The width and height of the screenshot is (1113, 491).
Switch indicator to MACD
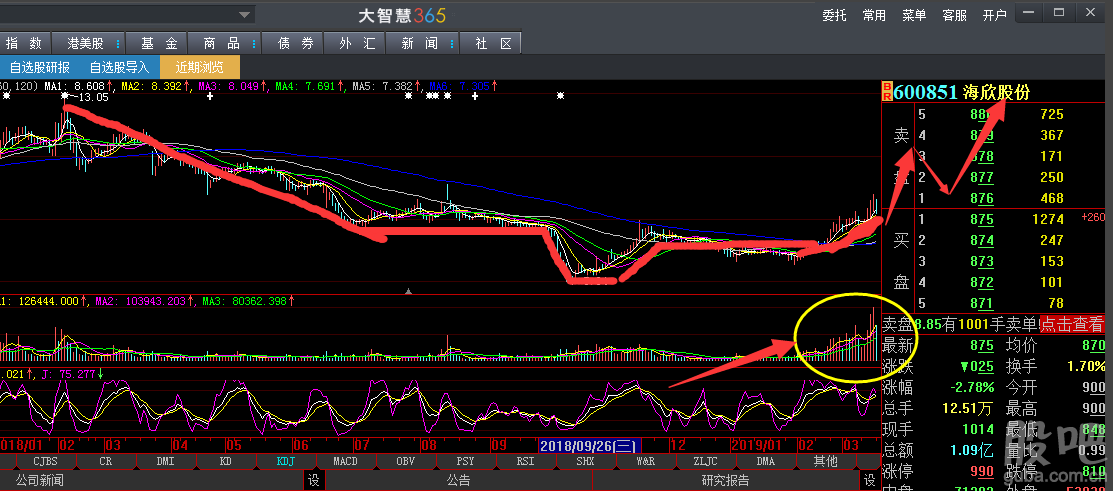(346, 461)
